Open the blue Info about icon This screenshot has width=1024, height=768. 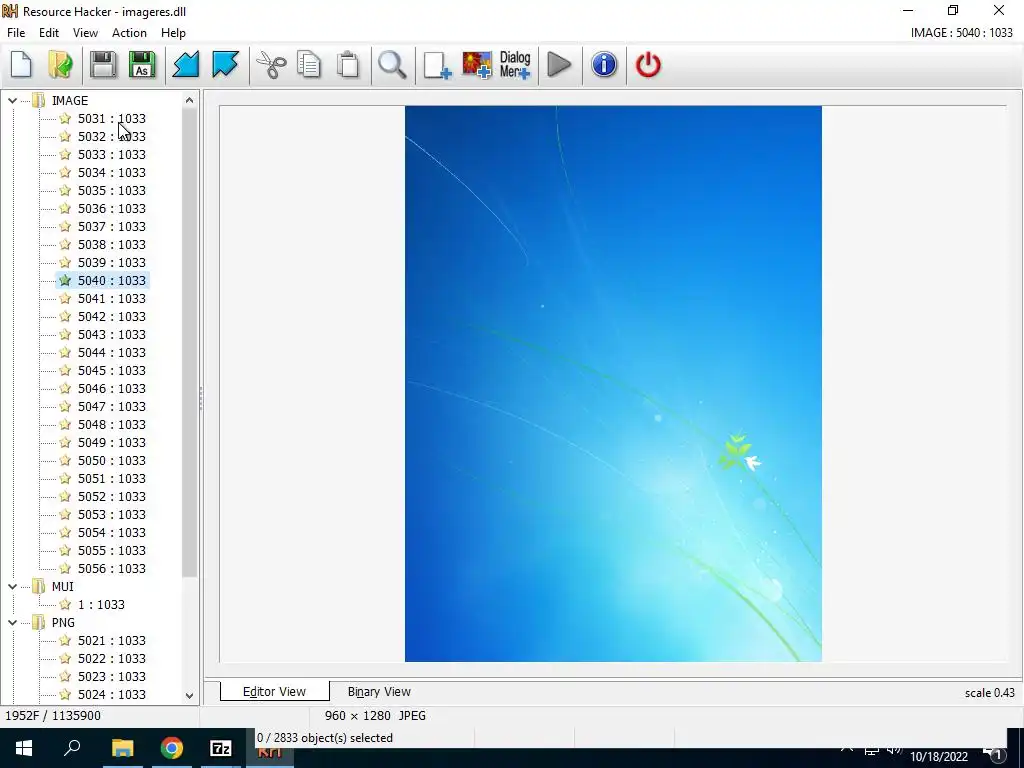604,65
